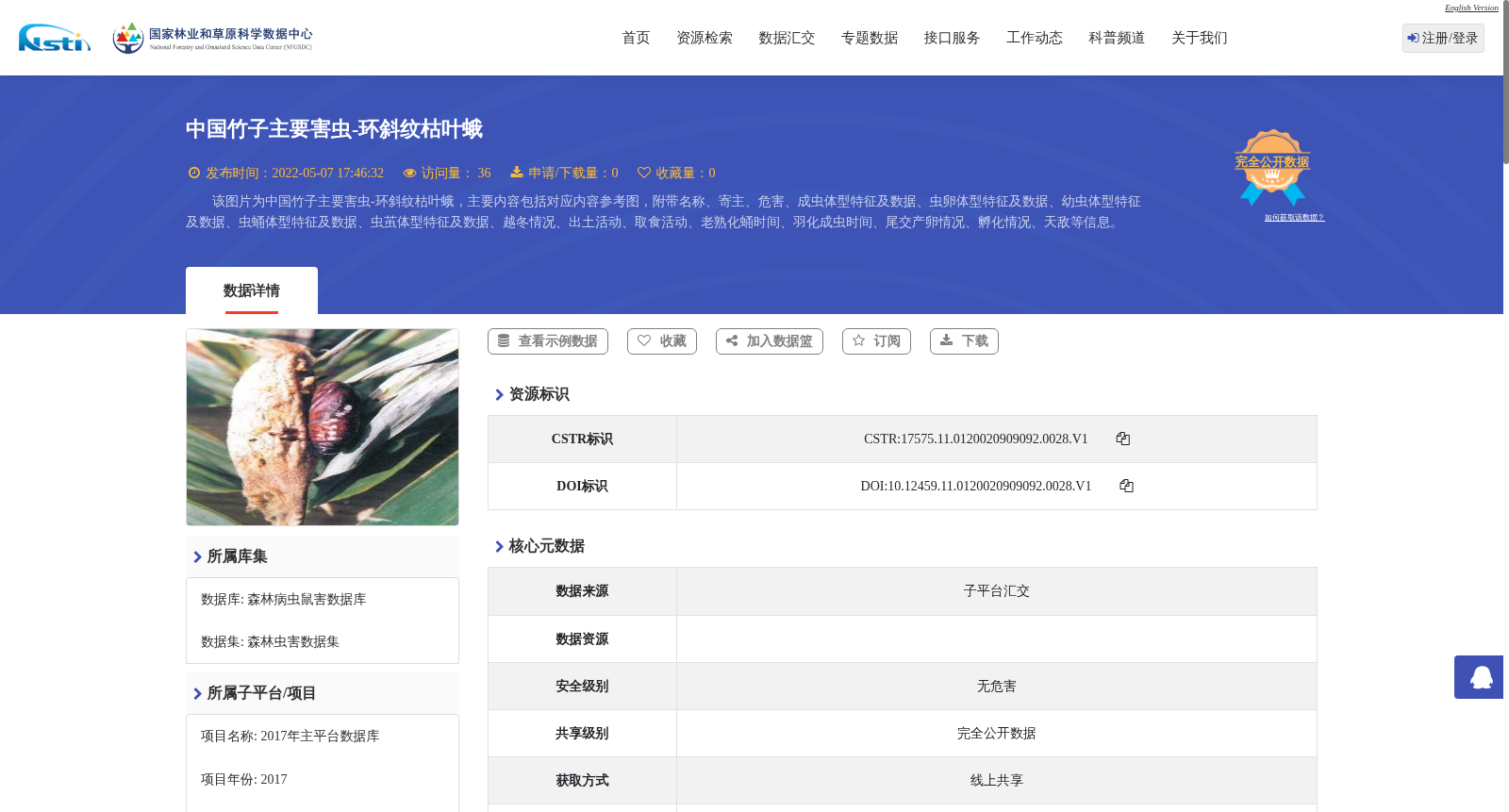Click the 数据资源 row header

click(582, 639)
